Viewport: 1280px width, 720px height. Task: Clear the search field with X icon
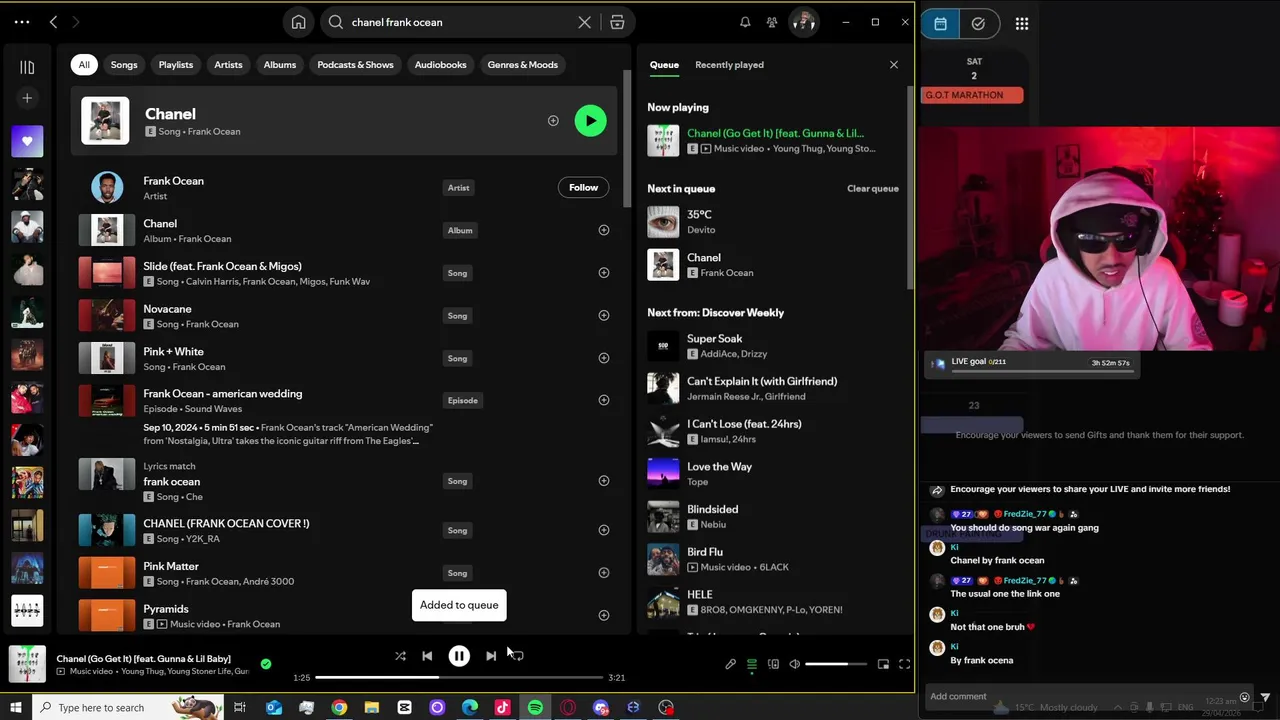(x=585, y=22)
